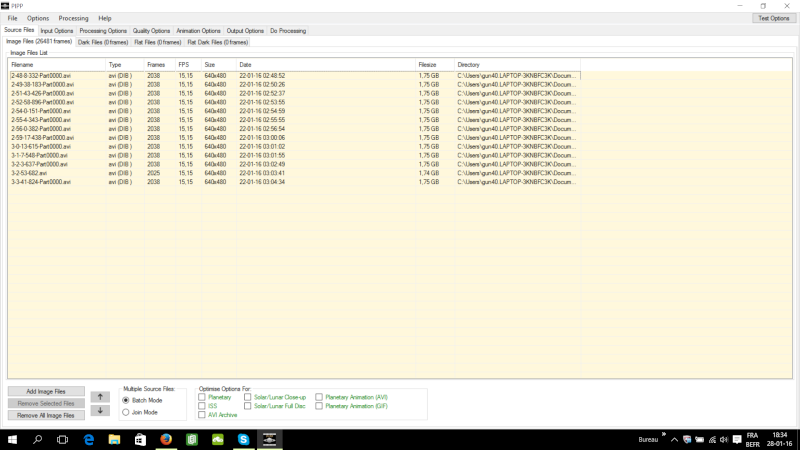Check Solar/Lunar Full Disc option
This screenshot has width=800, height=450.
coord(247,406)
